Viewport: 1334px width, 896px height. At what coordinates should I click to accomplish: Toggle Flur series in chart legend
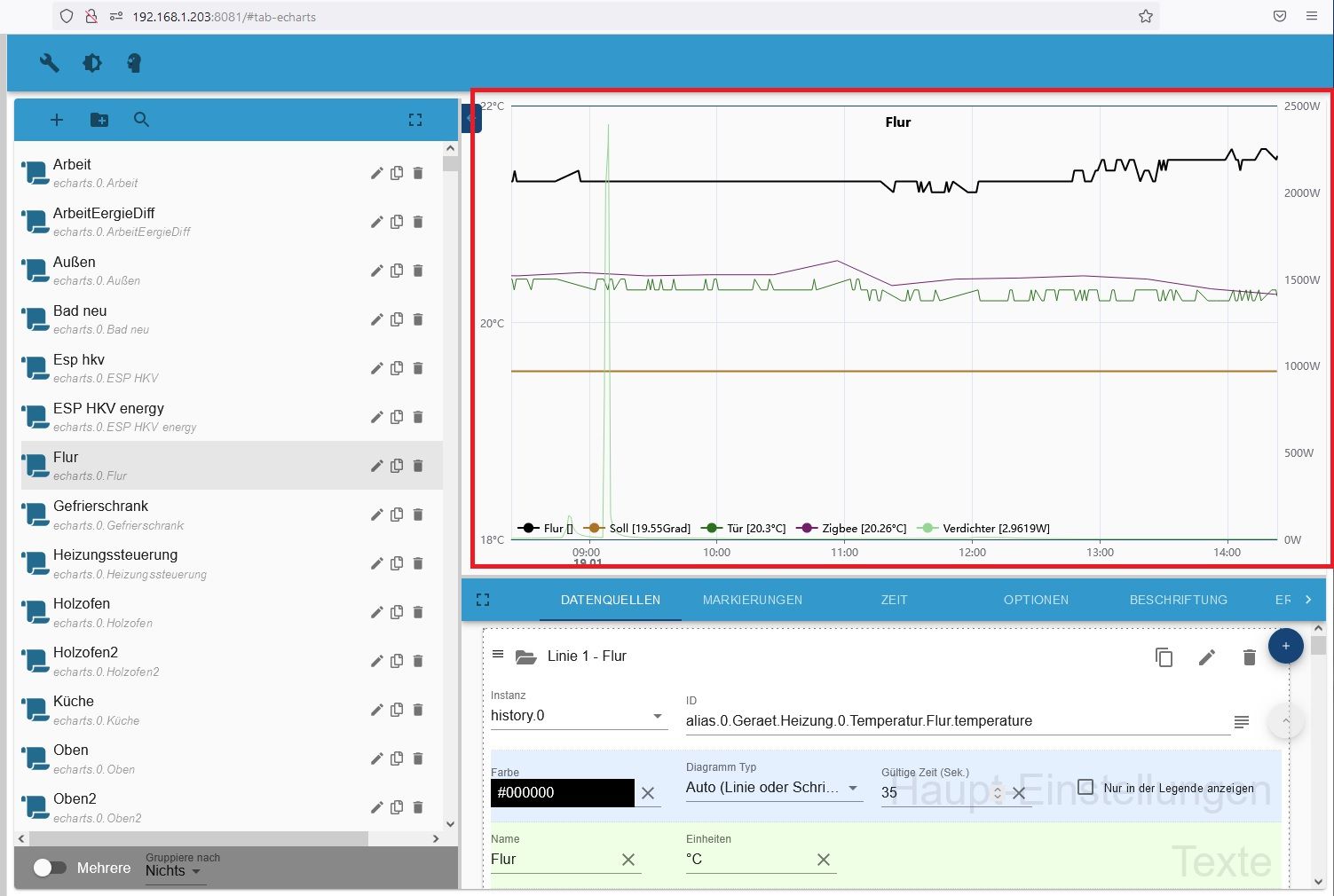pos(546,528)
